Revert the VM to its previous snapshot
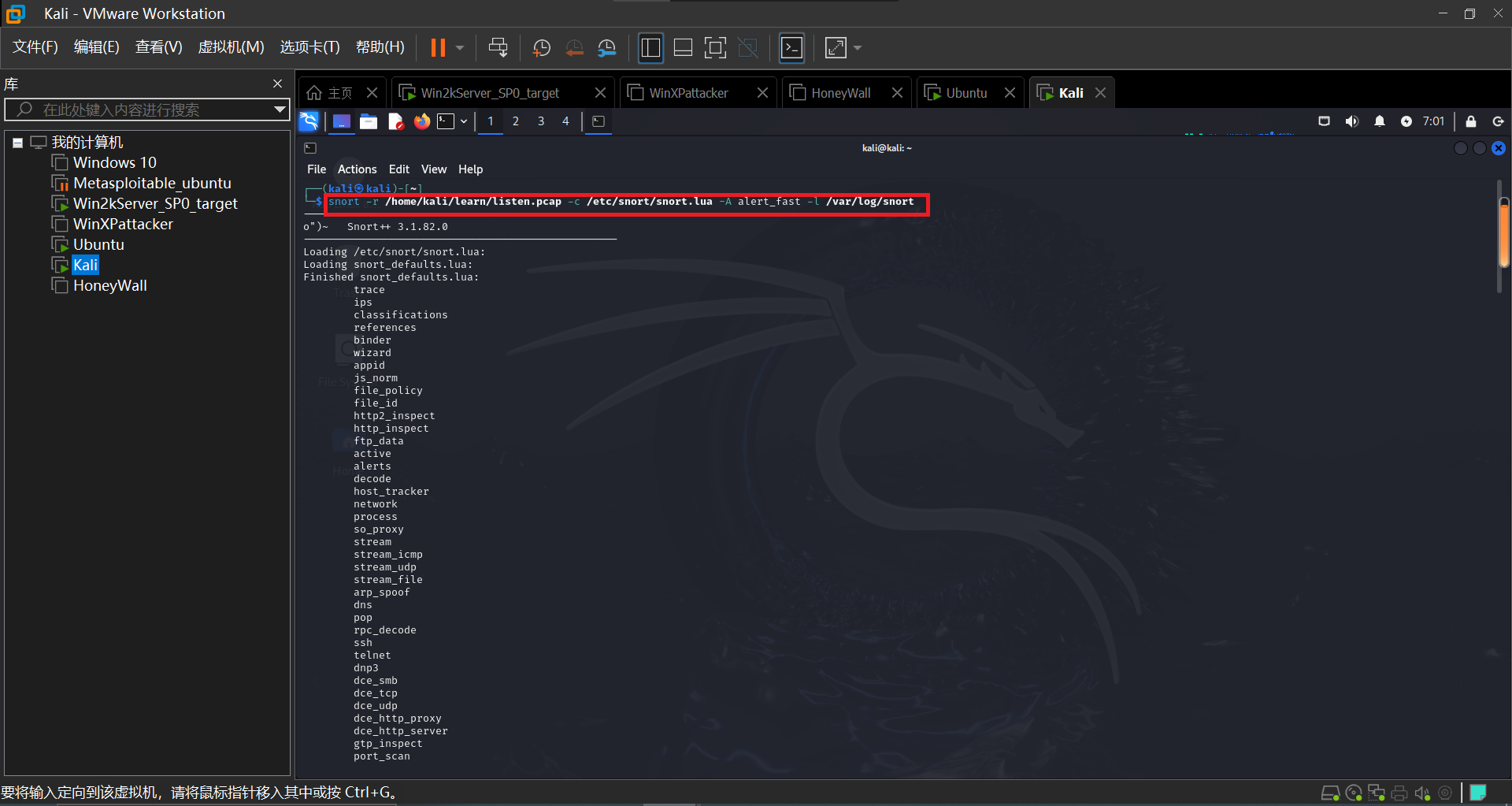1512x806 pixels. pos(575,48)
